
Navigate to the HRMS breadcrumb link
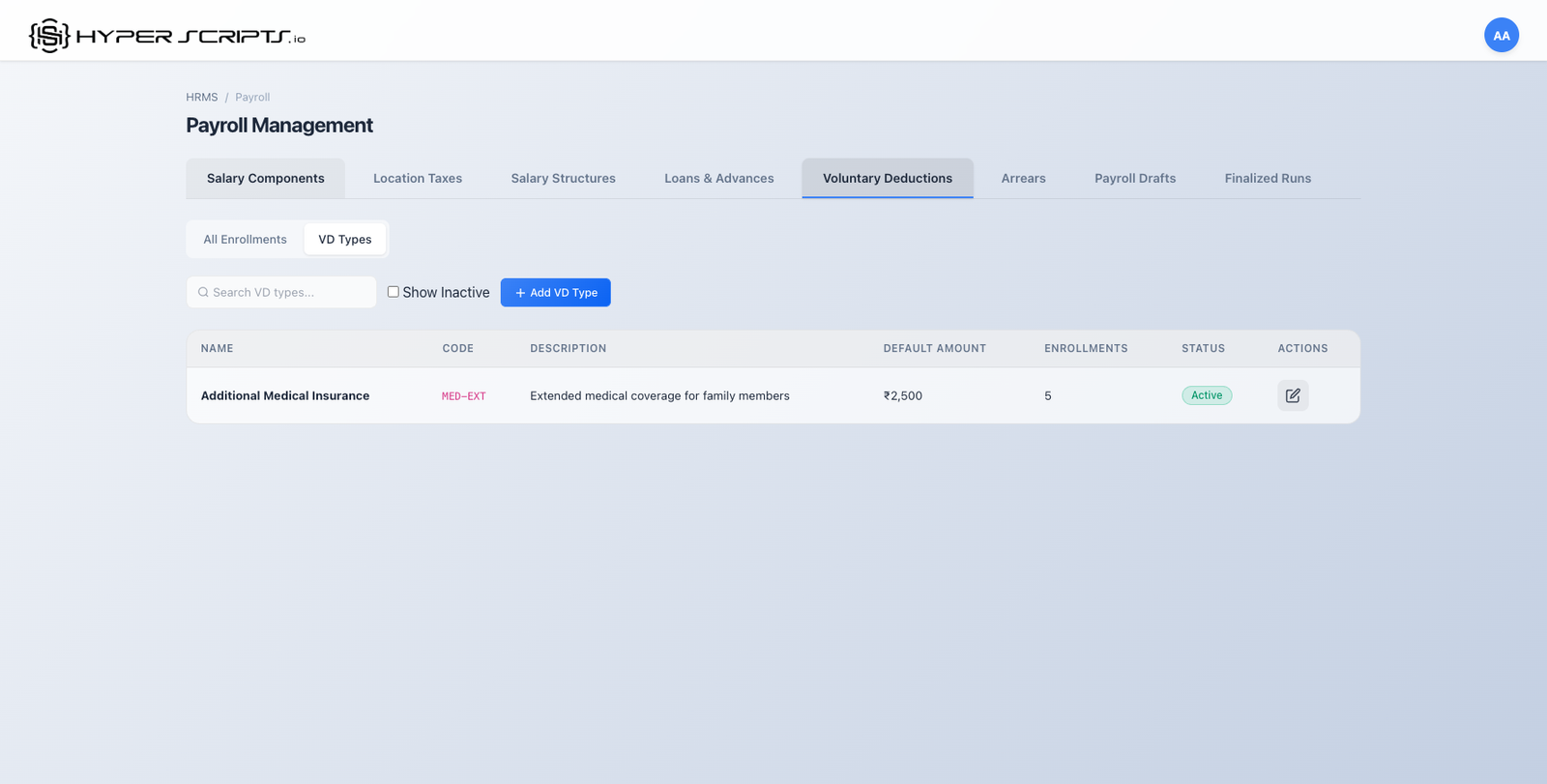point(202,97)
